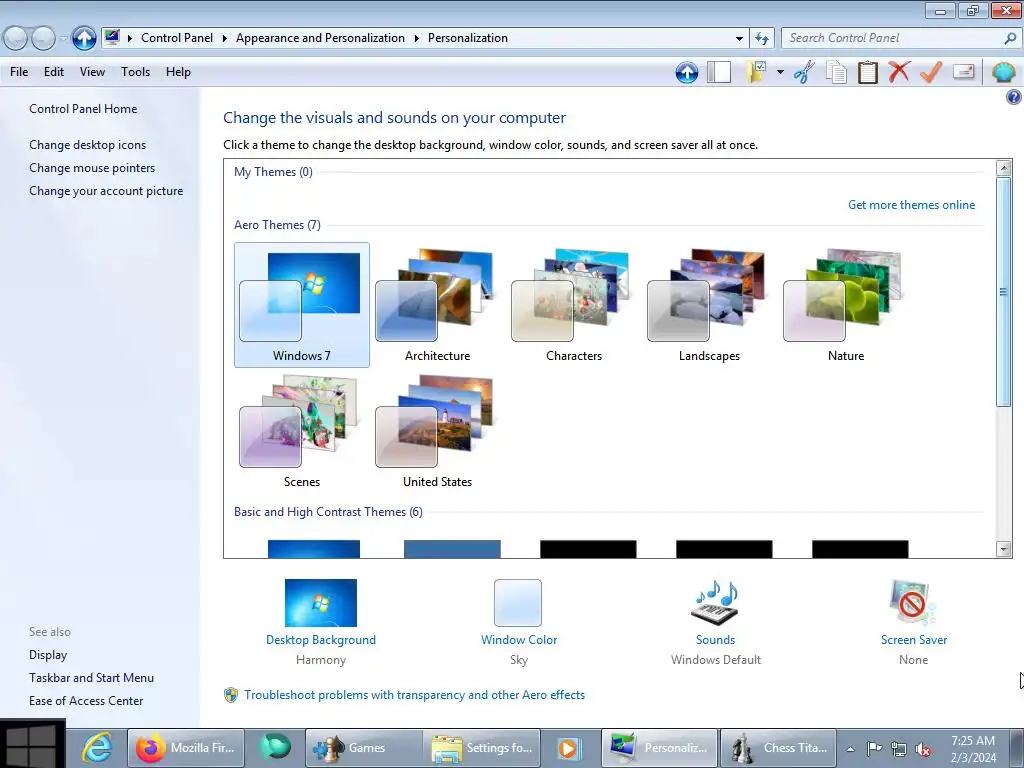Select the Windows 7 theme
Image resolution: width=1024 pixels, height=768 pixels.
[302, 305]
